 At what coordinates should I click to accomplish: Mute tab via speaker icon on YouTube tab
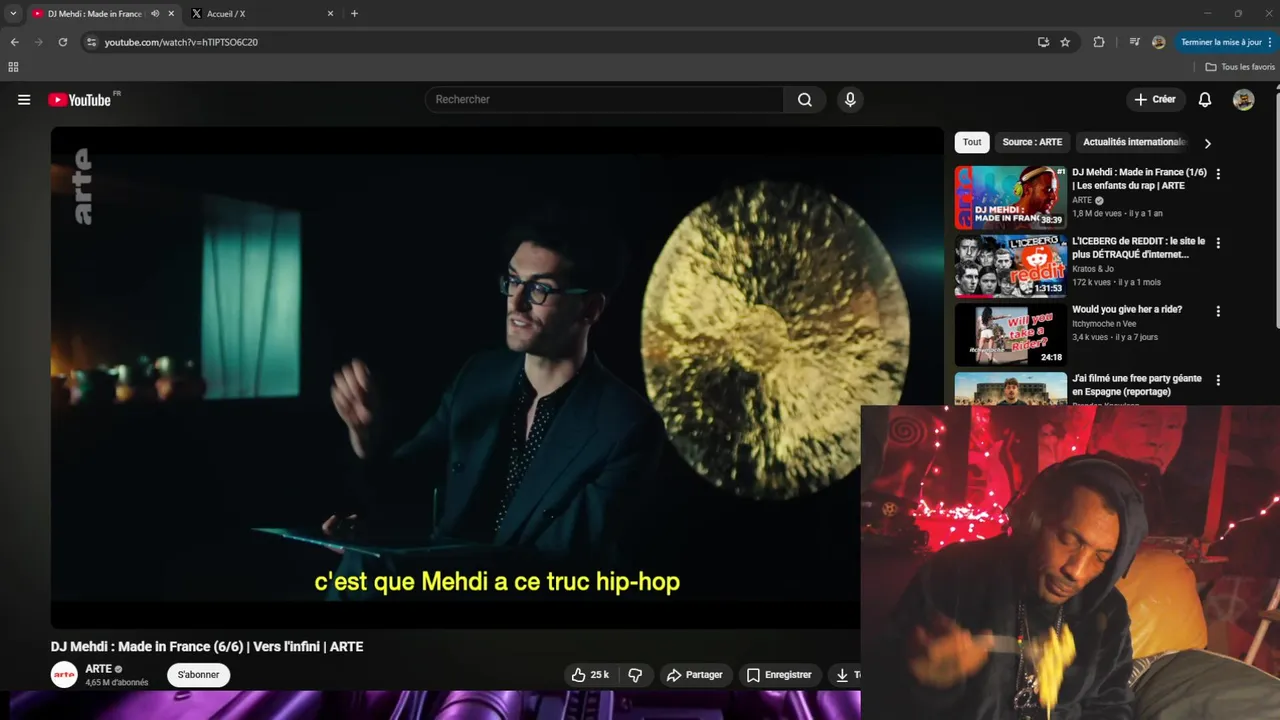pyautogui.click(x=155, y=14)
